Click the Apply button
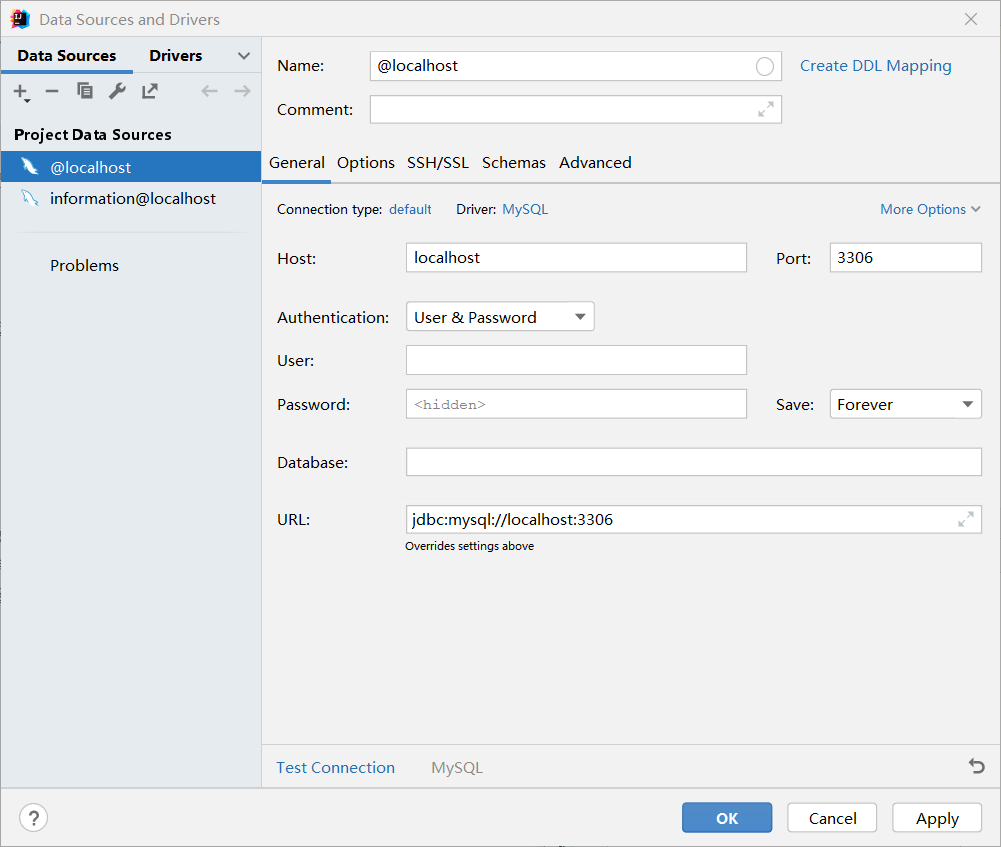Image resolution: width=1001 pixels, height=847 pixels. tap(937, 818)
